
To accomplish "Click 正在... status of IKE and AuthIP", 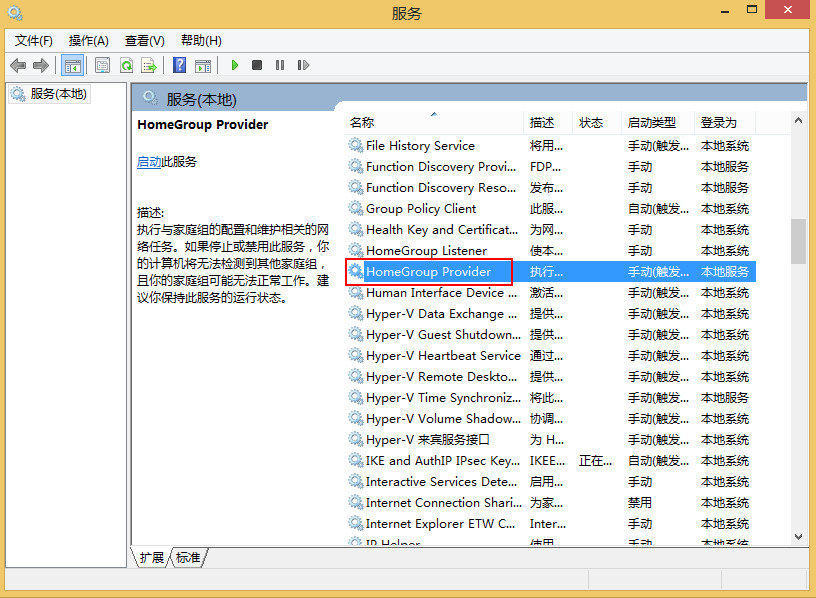I will pos(595,461).
